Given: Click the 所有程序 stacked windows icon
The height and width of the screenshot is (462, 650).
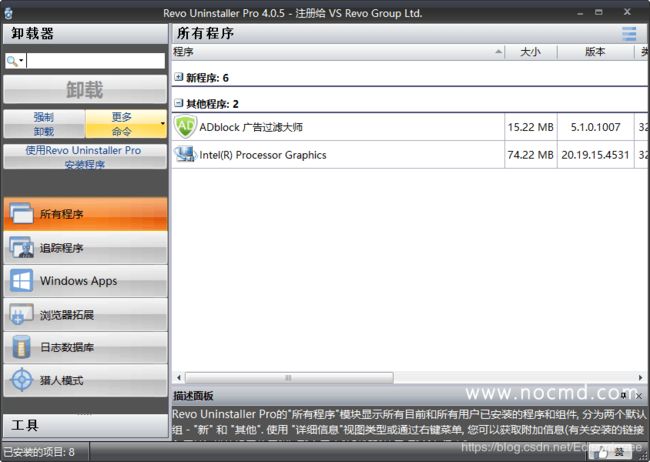Looking at the screenshot, I should coord(21,214).
